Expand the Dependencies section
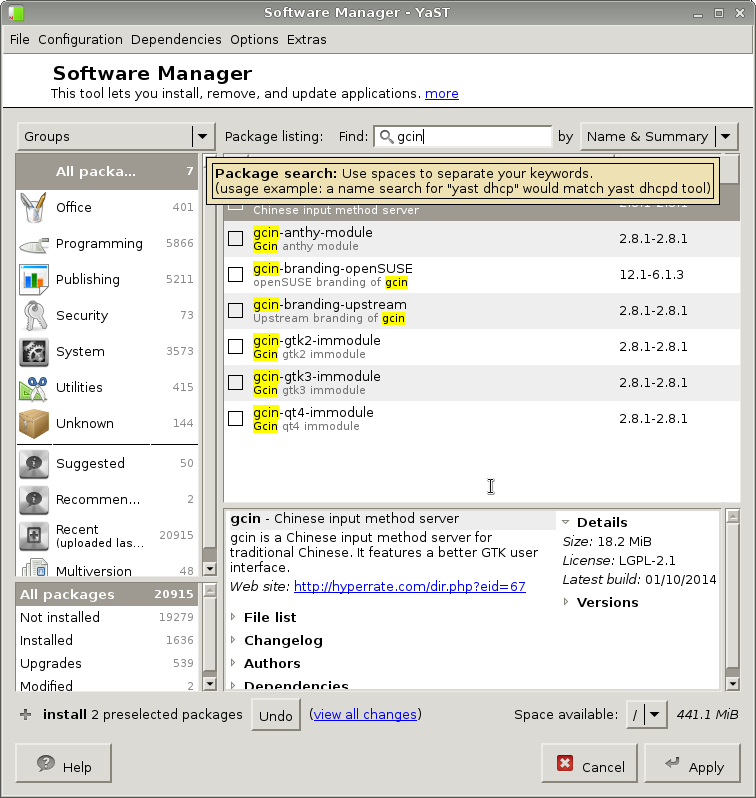The image size is (756, 798). click(x=233, y=685)
